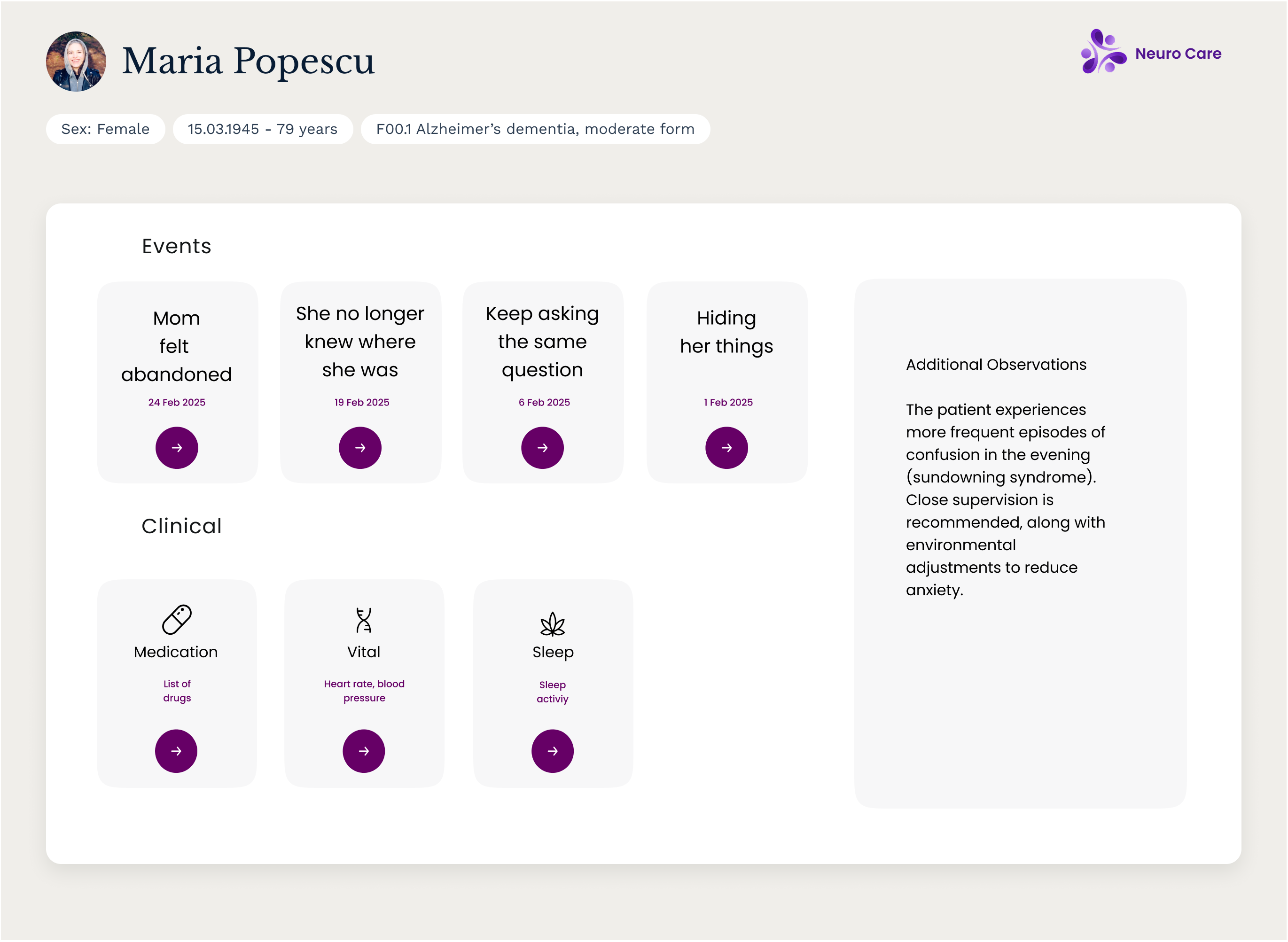The height and width of the screenshot is (942, 1288).
Task: Click the Alzheimer's dementia diagnosis tag
Action: [535, 130]
